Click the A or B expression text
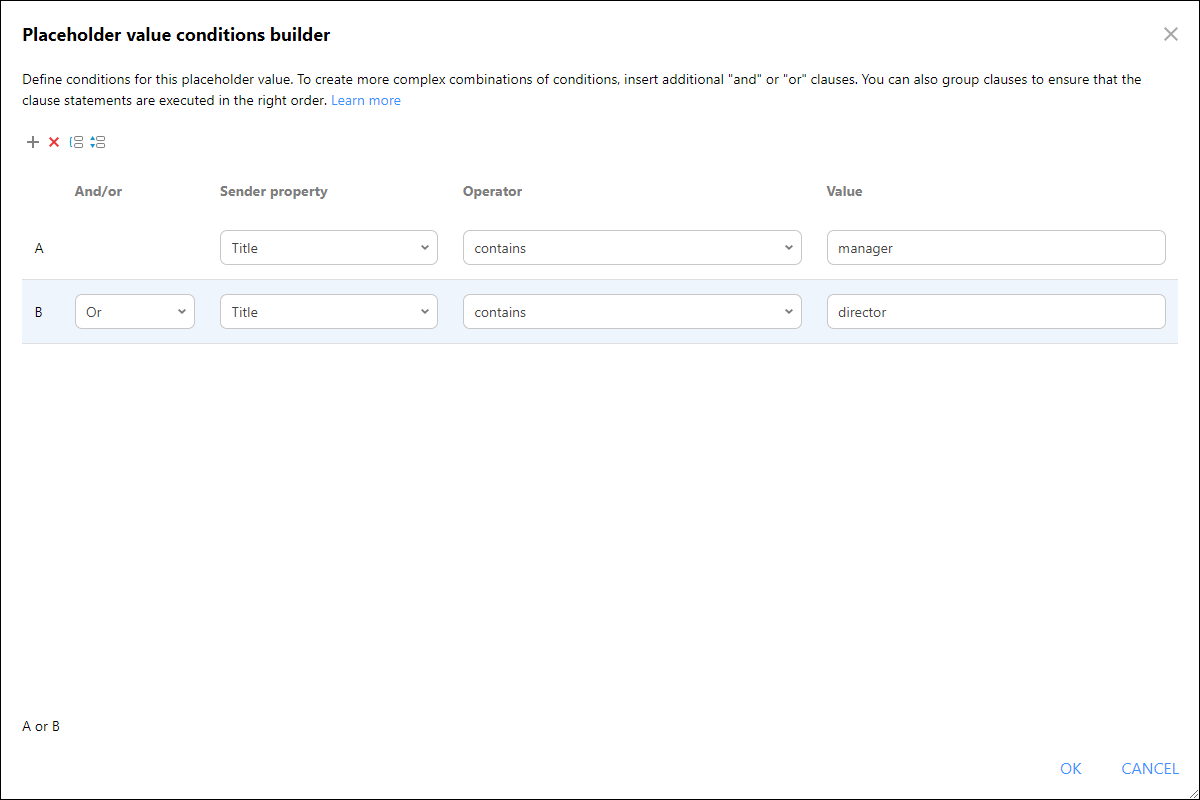 pyautogui.click(x=41, y=726)
